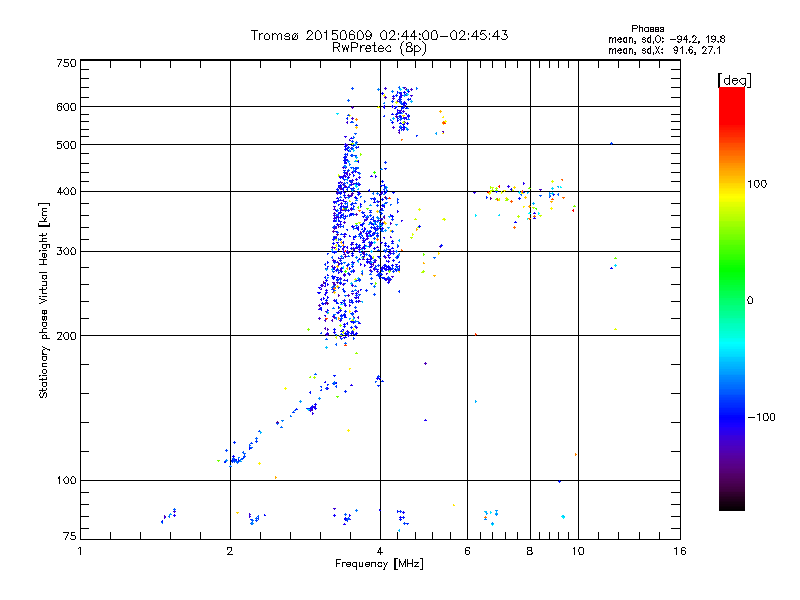Click the 'RwPretec (8p)' subtitle
The image size is (800, 600).
click(379, 48)
